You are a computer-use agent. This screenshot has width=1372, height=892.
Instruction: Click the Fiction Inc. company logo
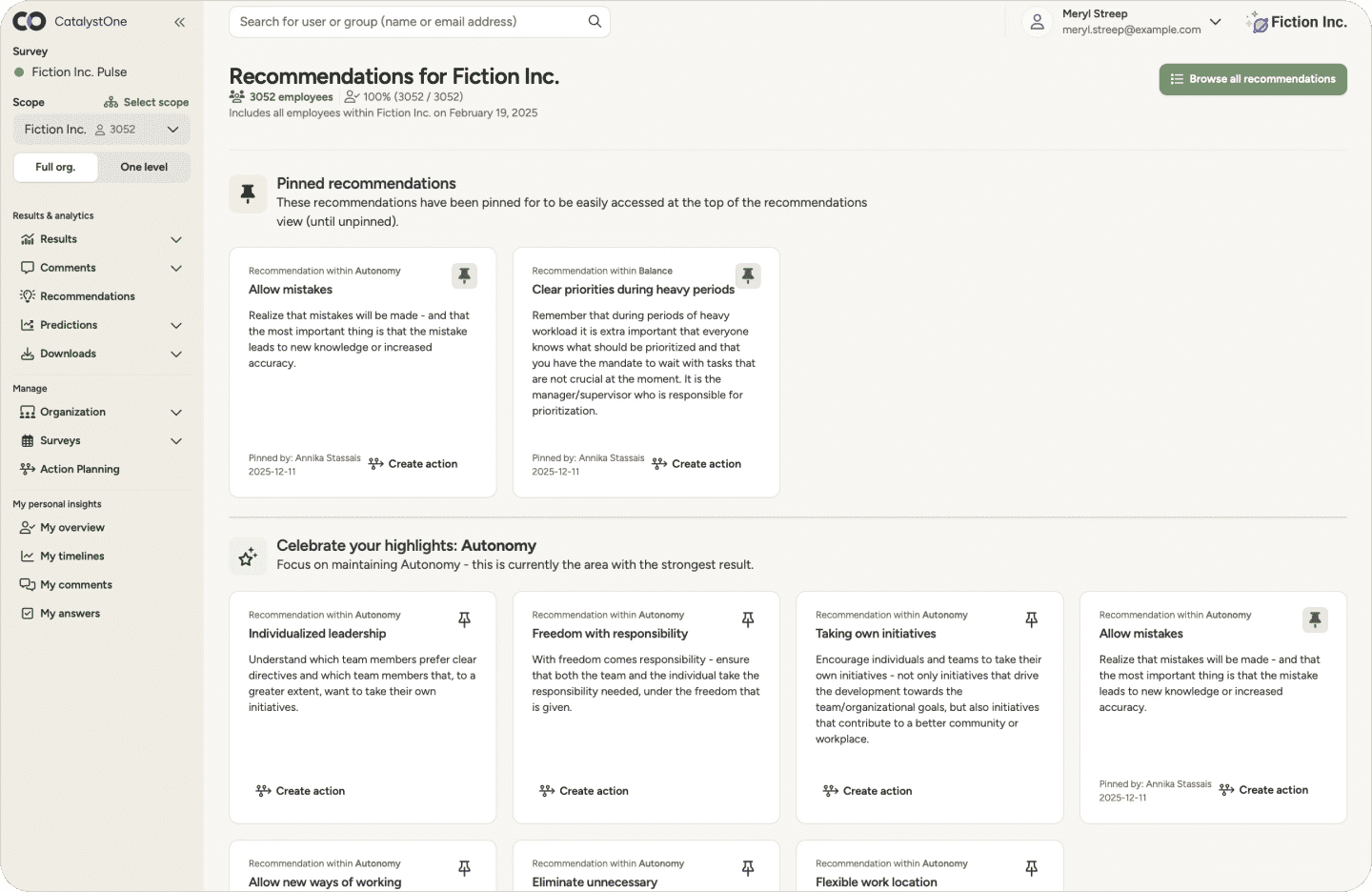pyautogui.click(x=1296, y=22)
